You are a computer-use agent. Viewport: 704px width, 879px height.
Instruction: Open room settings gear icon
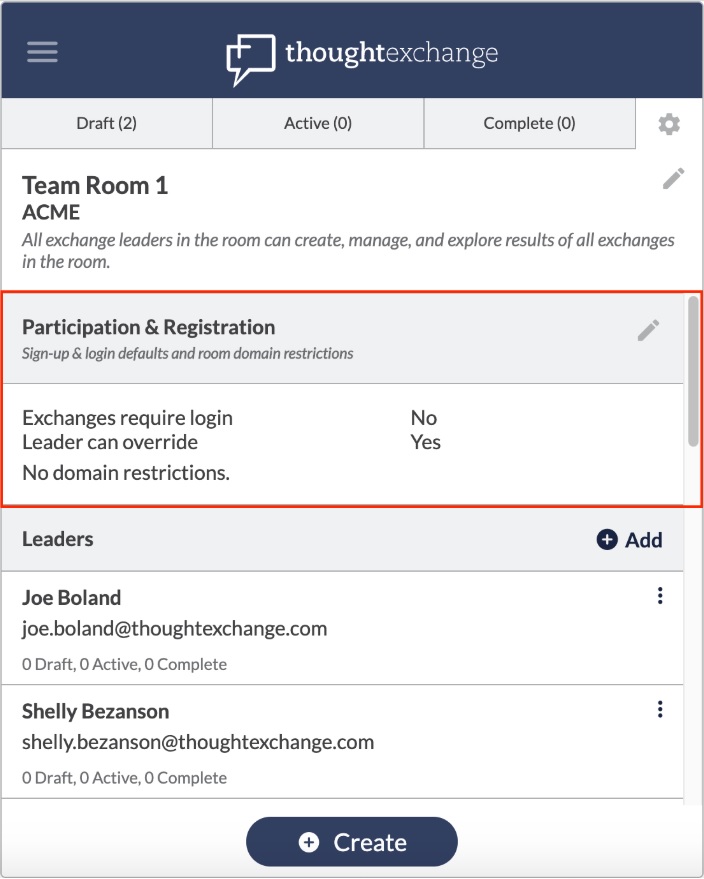(669, 124)
